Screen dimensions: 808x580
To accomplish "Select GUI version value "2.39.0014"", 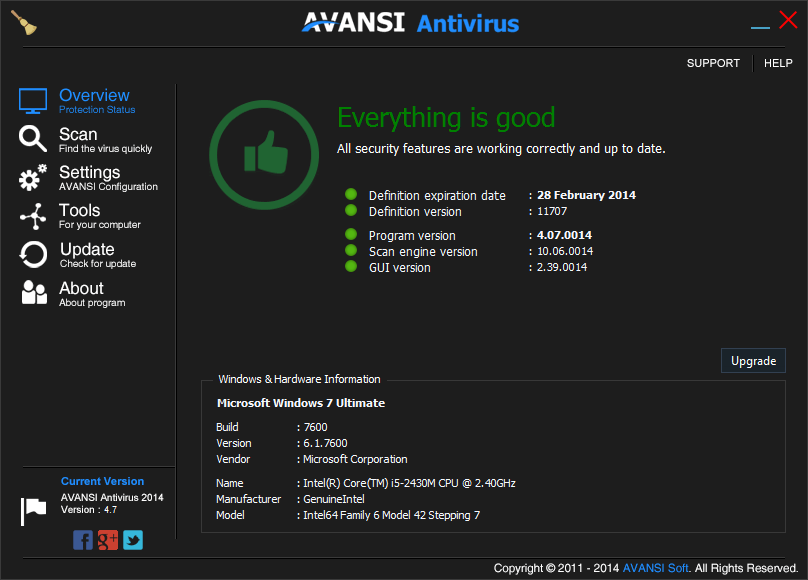I will coord(562,267).
